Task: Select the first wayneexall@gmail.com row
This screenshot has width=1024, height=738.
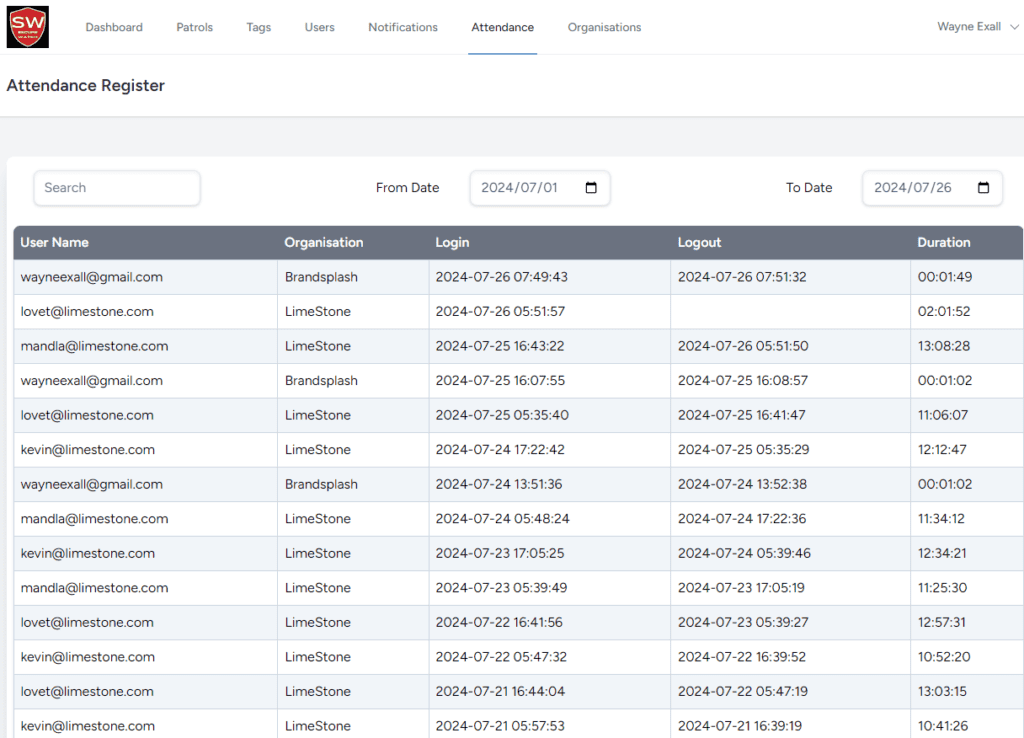Action: pyautogui.click(x=92, y=277)
